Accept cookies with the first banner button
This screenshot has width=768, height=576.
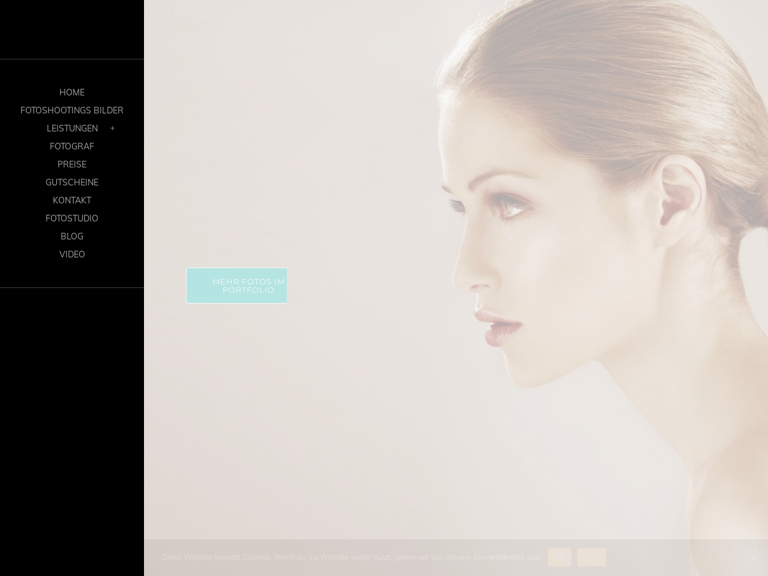[x=559, y=557]
